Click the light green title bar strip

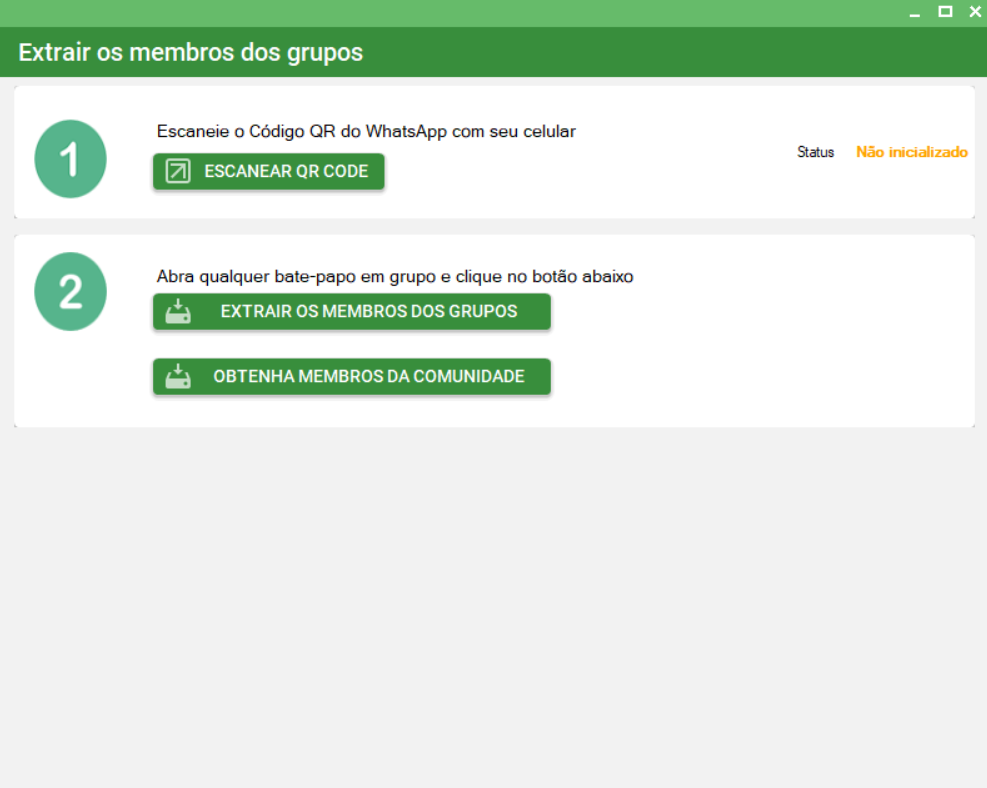click(450, 12)
